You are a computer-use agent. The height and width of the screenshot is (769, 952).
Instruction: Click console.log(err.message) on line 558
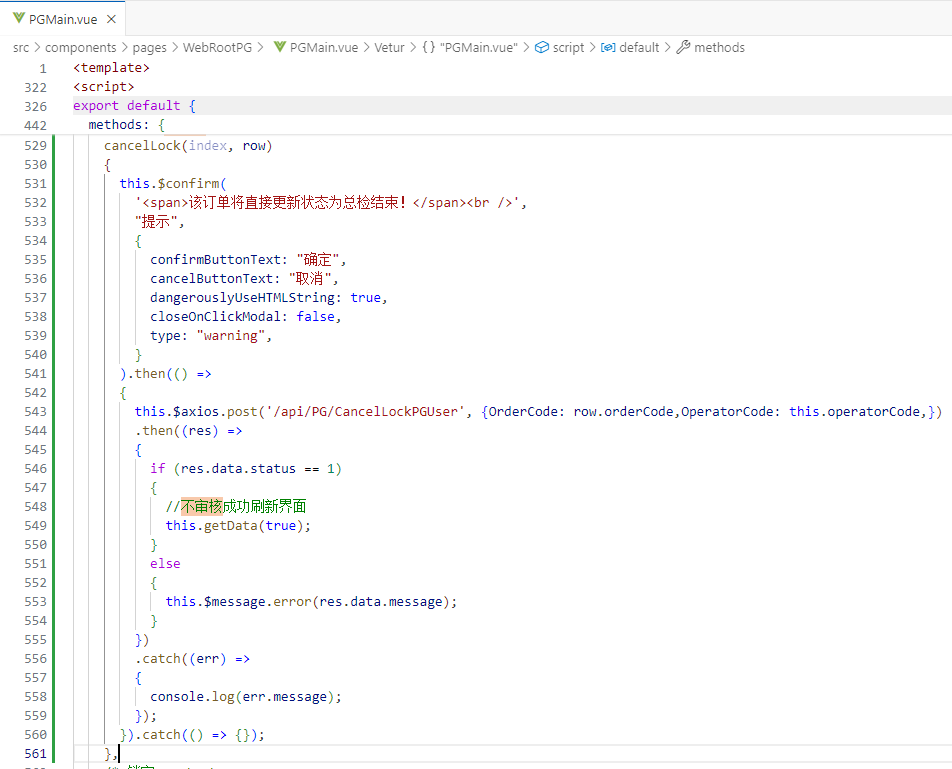coord(246,697)
